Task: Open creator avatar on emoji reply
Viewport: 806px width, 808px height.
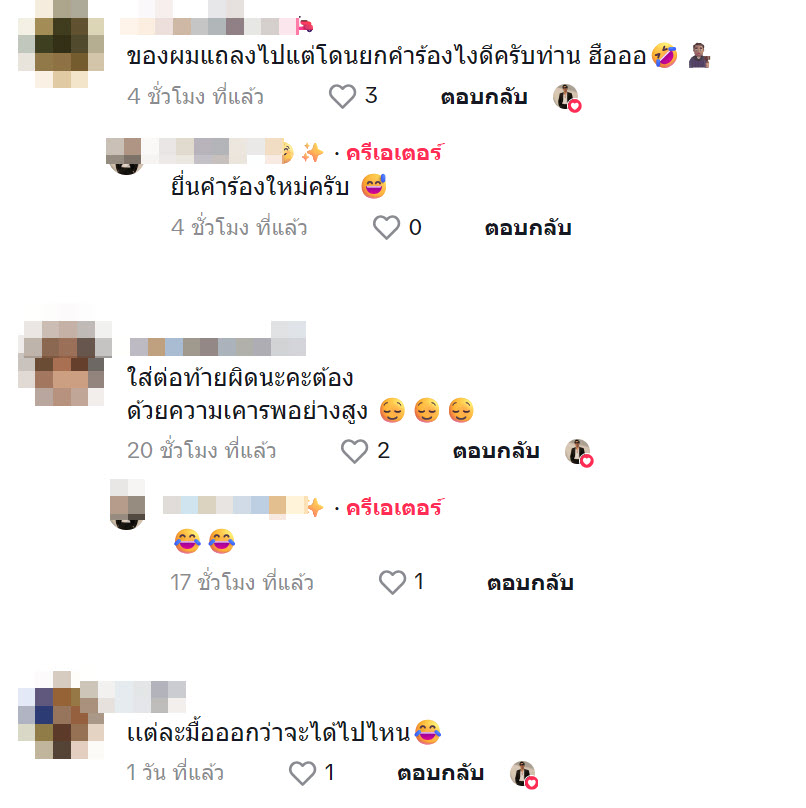Action: coord(127,505)
